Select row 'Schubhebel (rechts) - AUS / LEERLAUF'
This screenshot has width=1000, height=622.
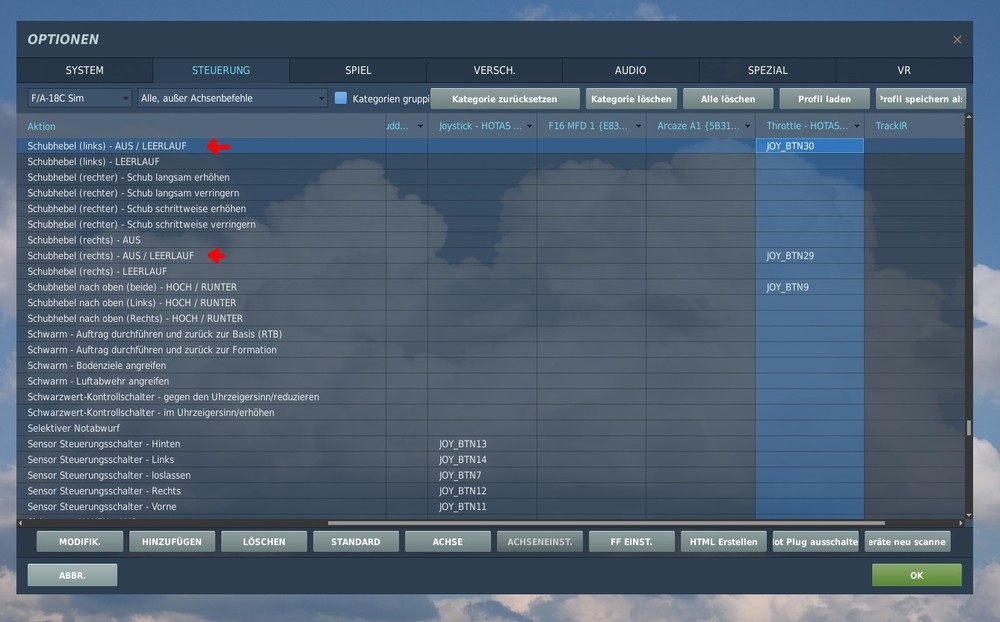[x=490, y=256]
